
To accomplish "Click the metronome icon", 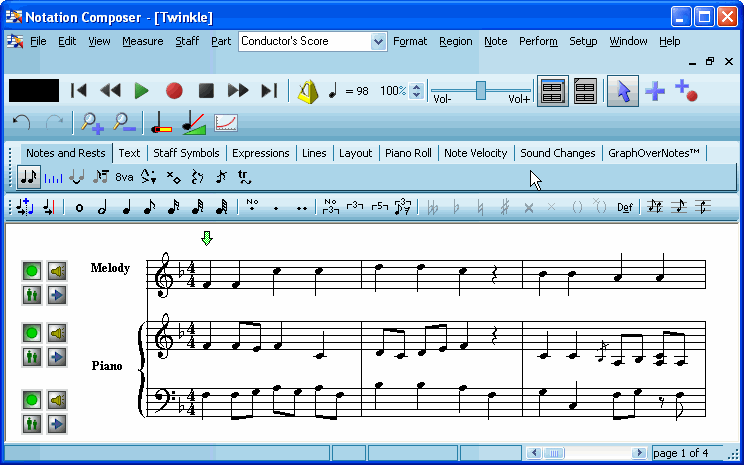I will tap(308, 91).
